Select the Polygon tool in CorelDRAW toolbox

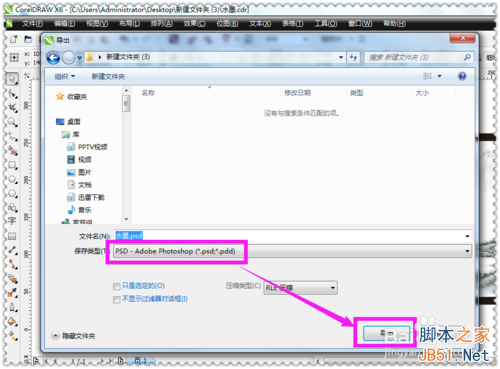[x=13, y=194]
